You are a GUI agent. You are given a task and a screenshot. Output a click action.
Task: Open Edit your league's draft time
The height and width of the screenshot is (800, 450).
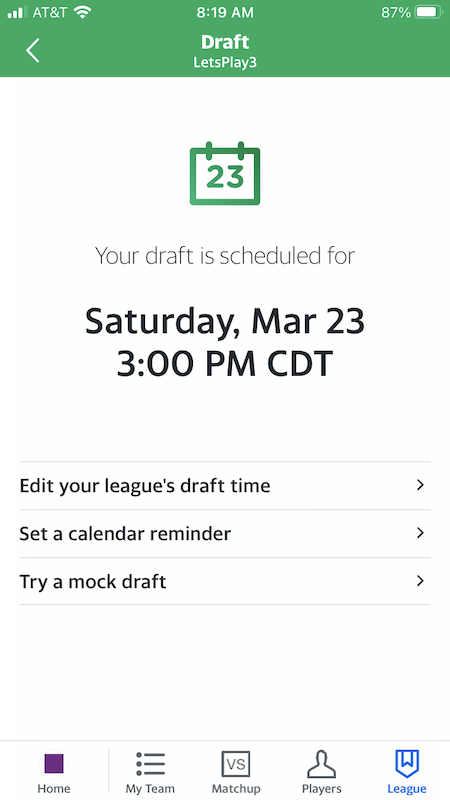tap(225, 486)
